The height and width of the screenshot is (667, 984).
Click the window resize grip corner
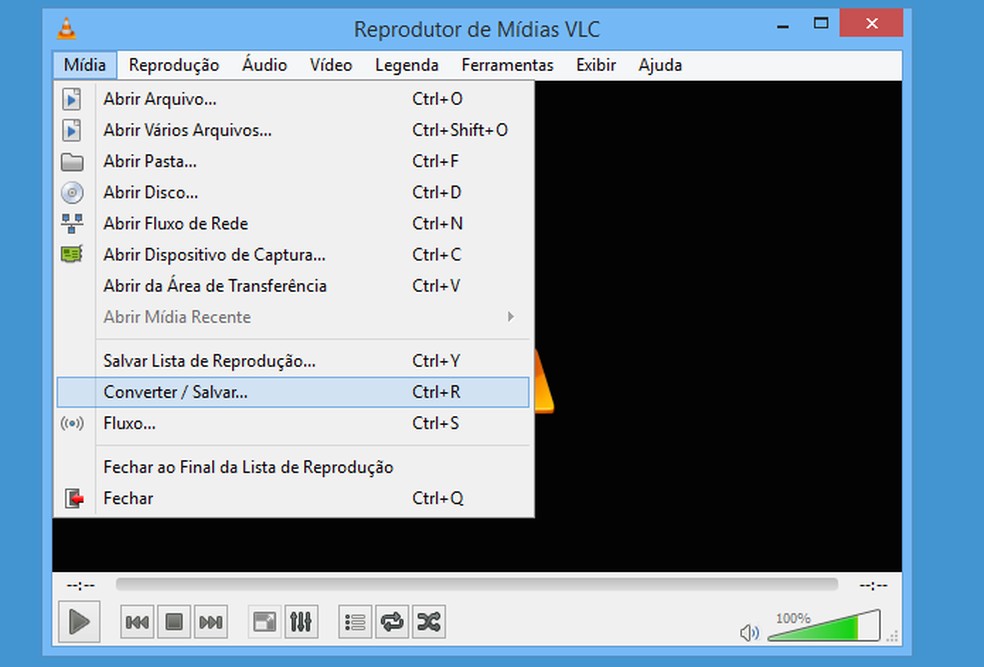[x=893, y=636]
